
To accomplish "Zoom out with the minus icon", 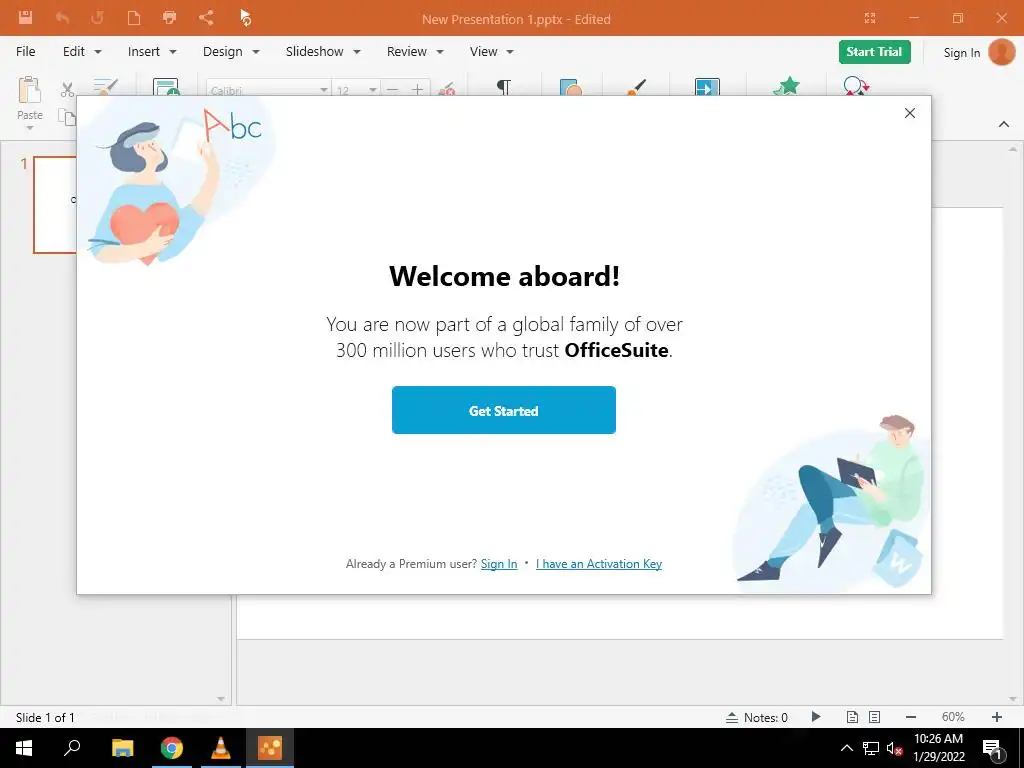I will pos(911,717).
